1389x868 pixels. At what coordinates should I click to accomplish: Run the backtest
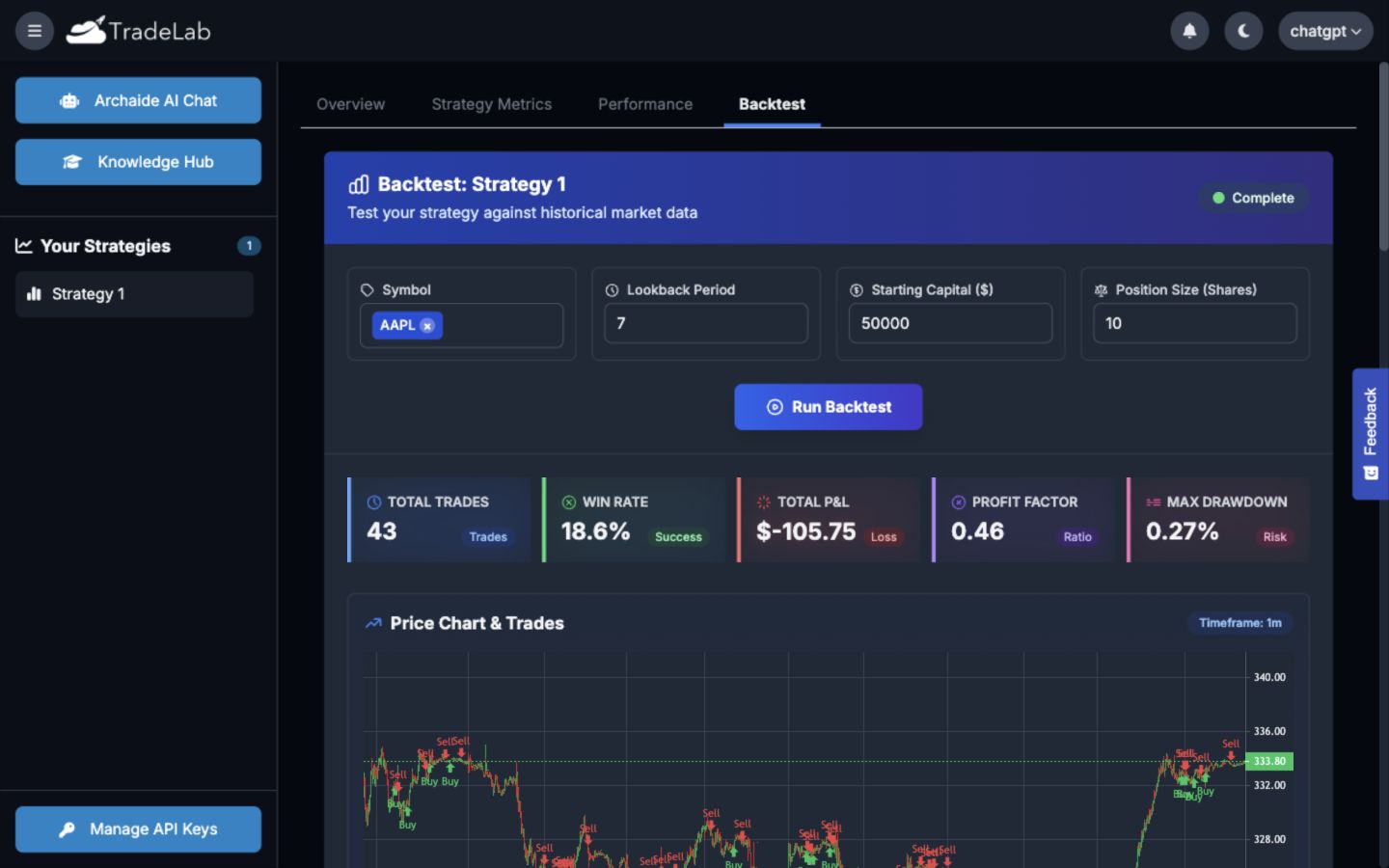(829, 407)
